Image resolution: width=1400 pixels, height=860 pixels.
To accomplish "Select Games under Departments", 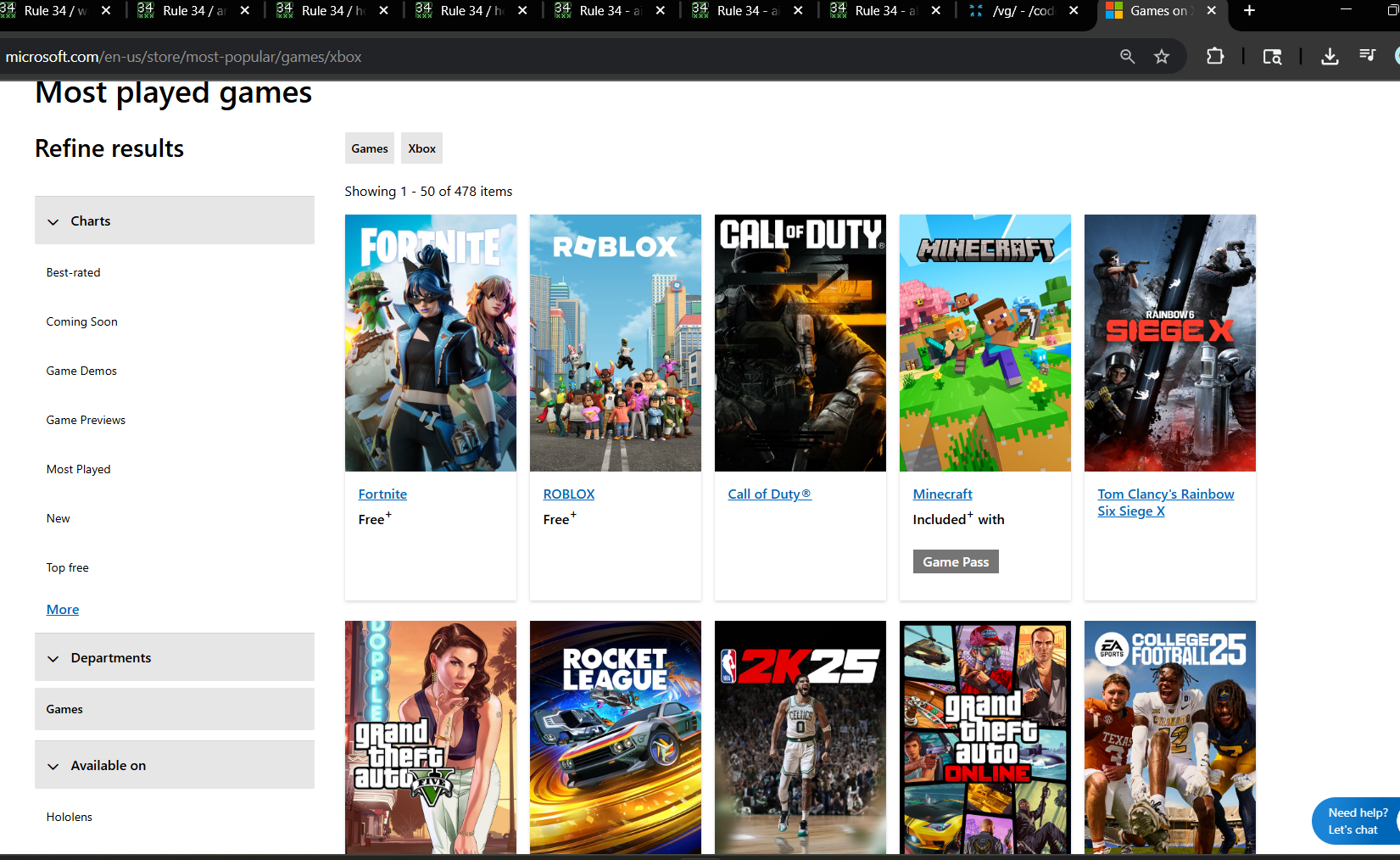I will point(175,709).
